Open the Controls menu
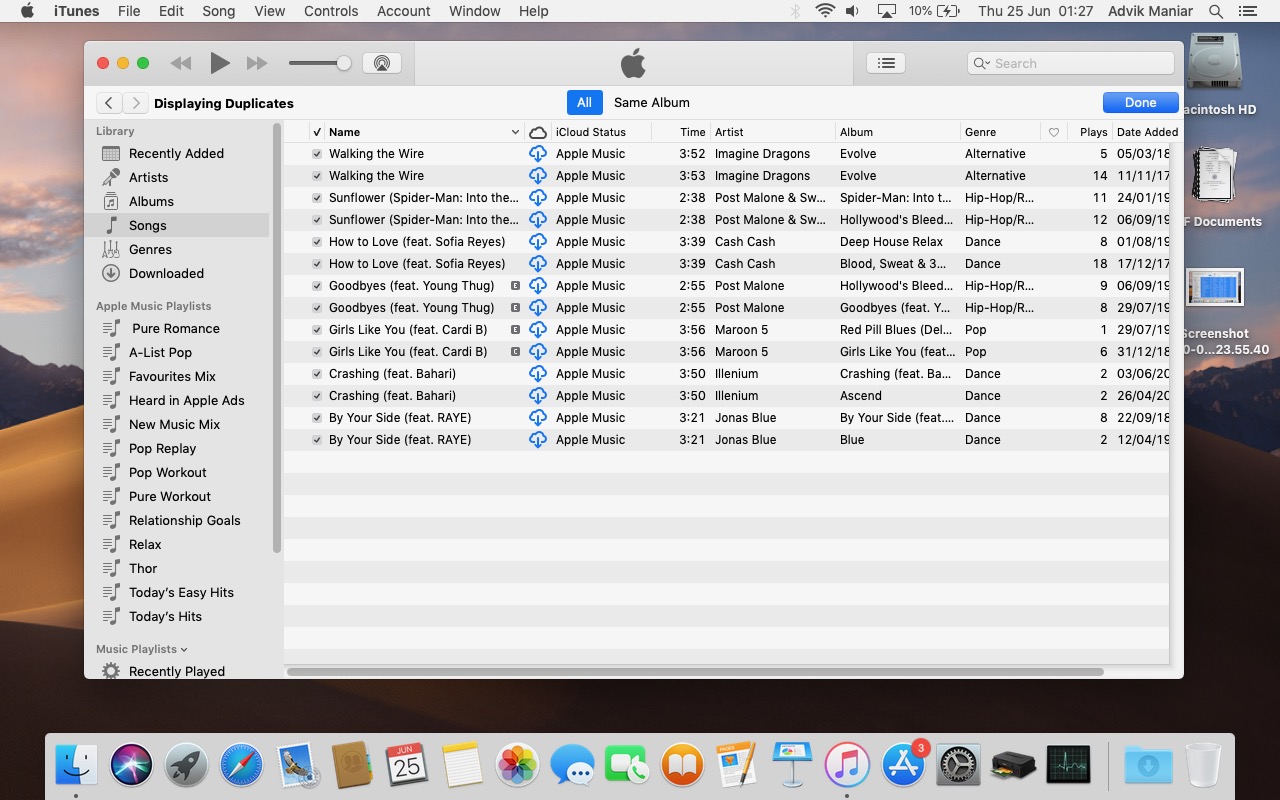The height and width of the screenshot is (800, 1280). pyautogui.click(x=331, y=11)
